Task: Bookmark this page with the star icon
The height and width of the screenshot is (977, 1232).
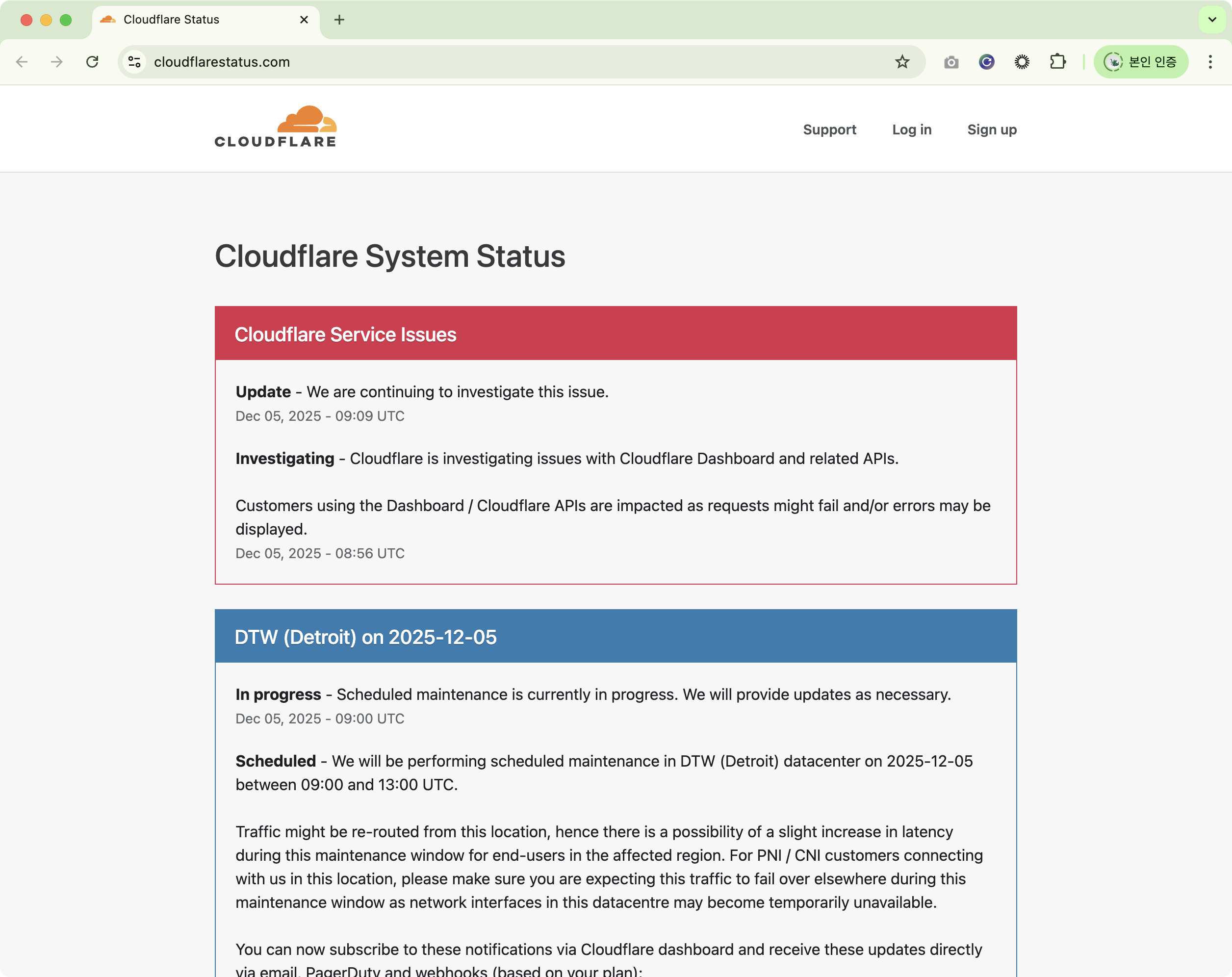Action: click(902, 62)
